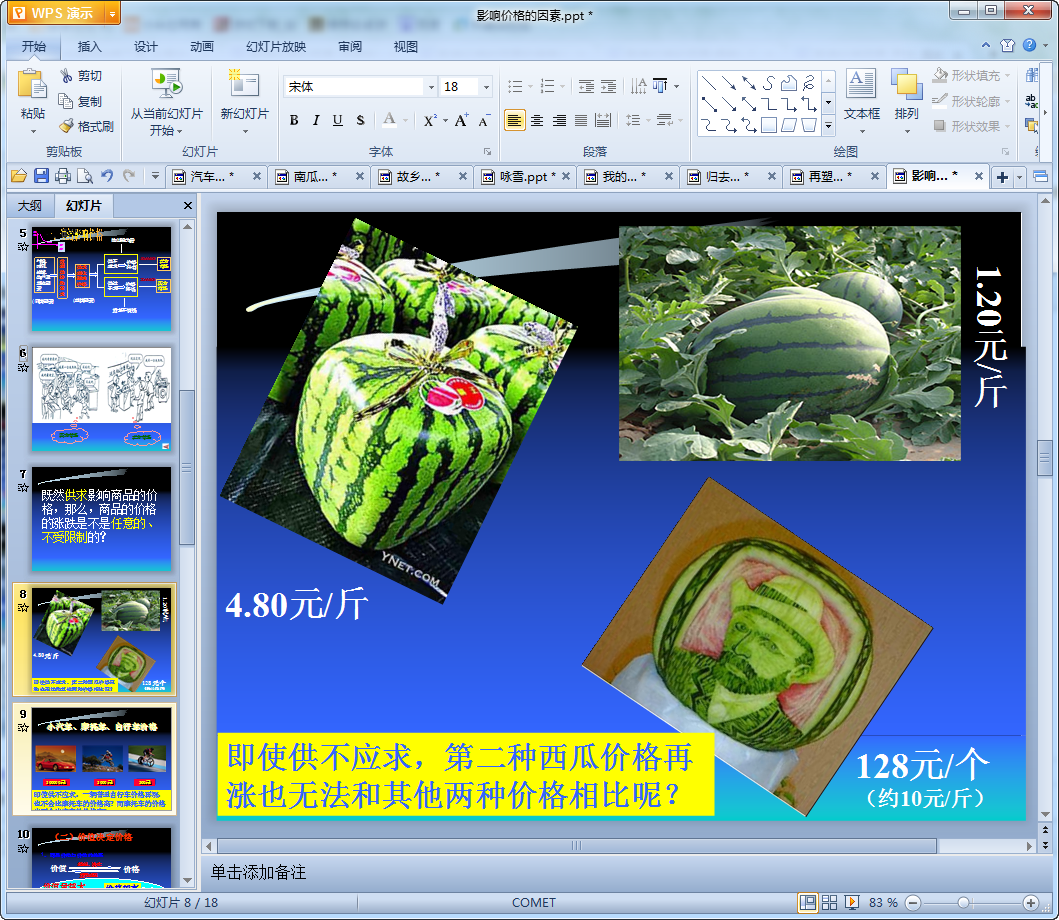Open the 幻灯片放映 ribbon tab
Image resolution: width=1059 pixels, height=920 pixels.
click(276, 47)
